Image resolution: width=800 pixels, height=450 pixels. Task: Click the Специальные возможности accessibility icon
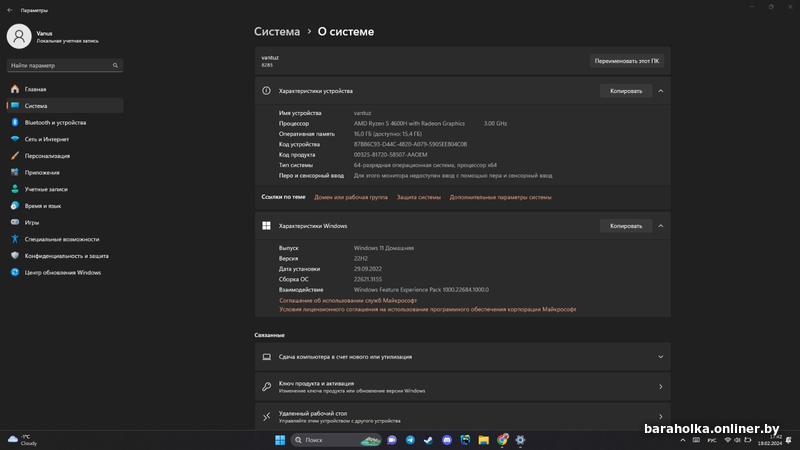coord(15,239)
